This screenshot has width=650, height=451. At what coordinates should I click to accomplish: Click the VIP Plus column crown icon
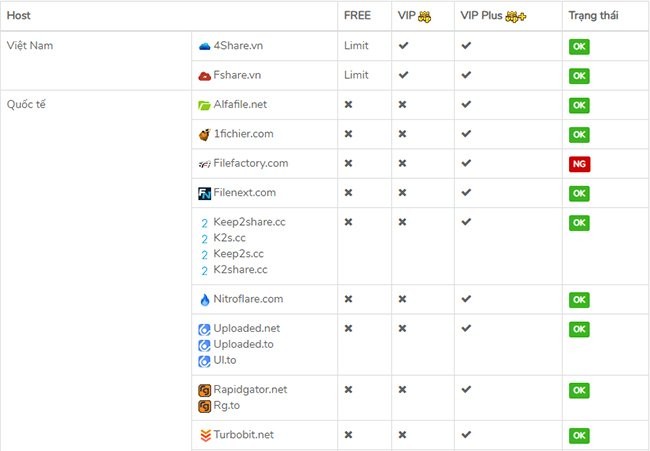[516, 16]
